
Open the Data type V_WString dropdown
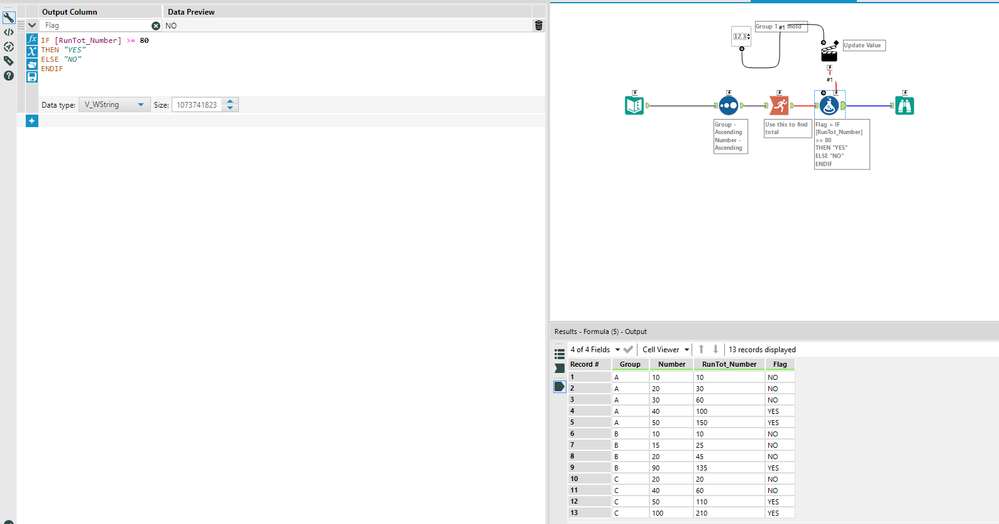click(114, 105)
